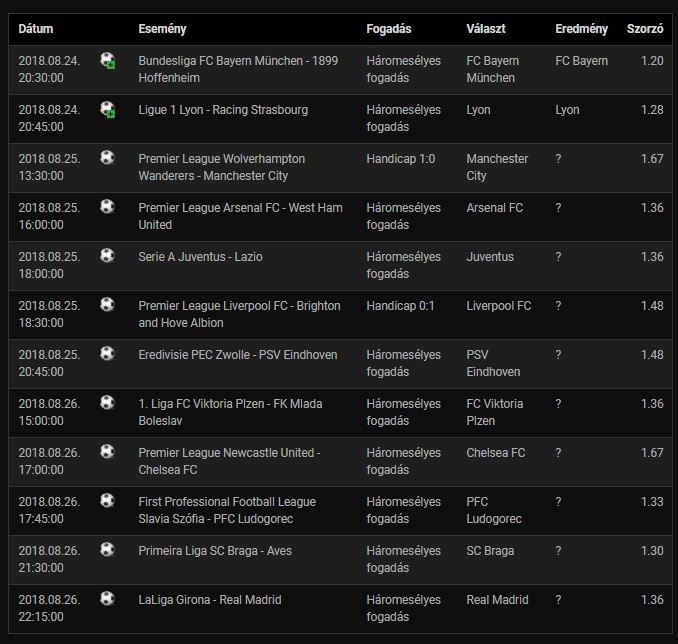The image size is (678, 644).
Task: Click the 1.36 odds in Real Madrid row
Action: click(x=652, y=600)
